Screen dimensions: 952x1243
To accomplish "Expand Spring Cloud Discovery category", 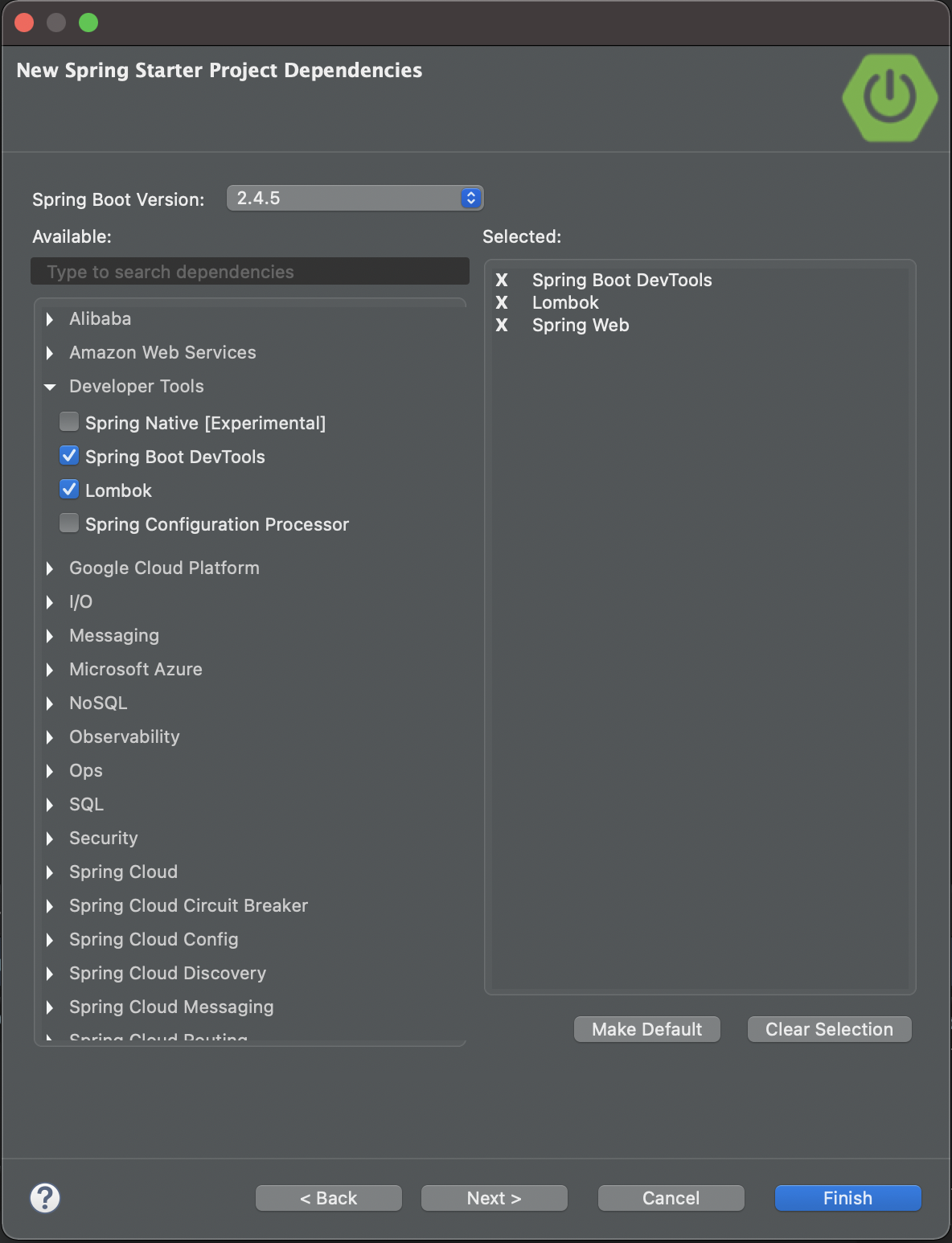I will pos(50,974).
